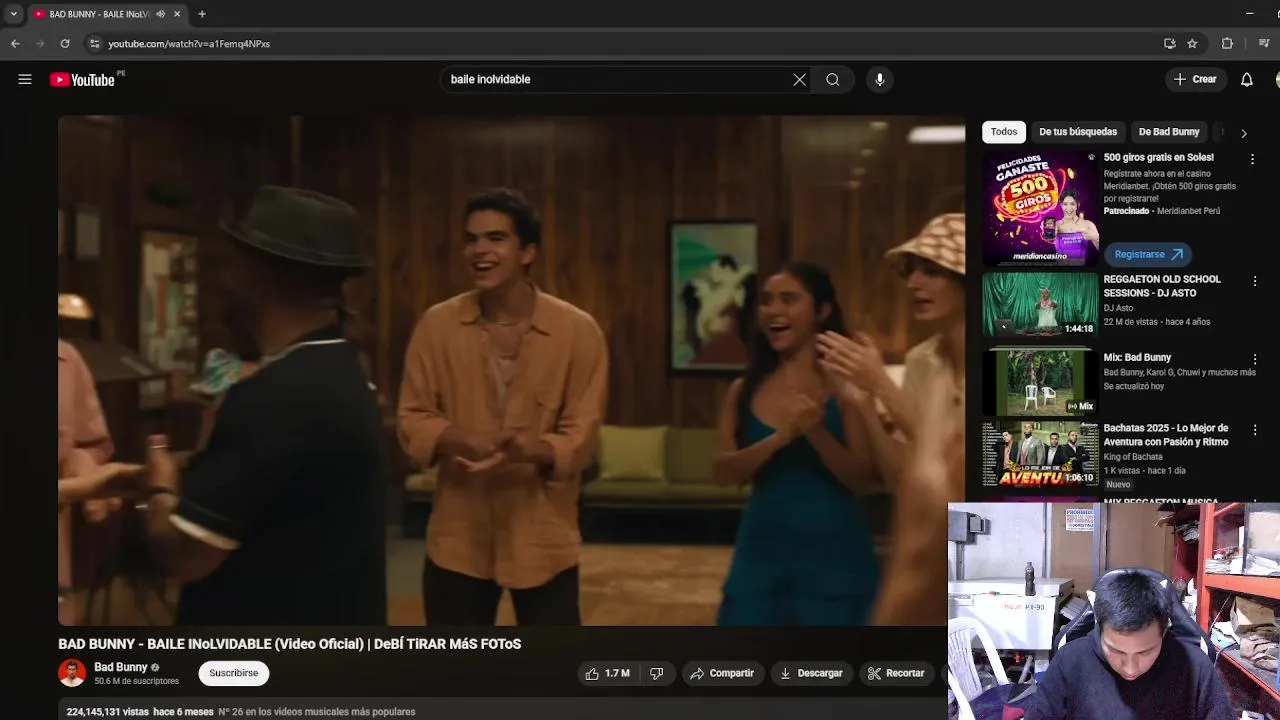Open the Meridianbet casino ad thumbnail
The height and width of the screenshot is (720, 1280).
1040,208
